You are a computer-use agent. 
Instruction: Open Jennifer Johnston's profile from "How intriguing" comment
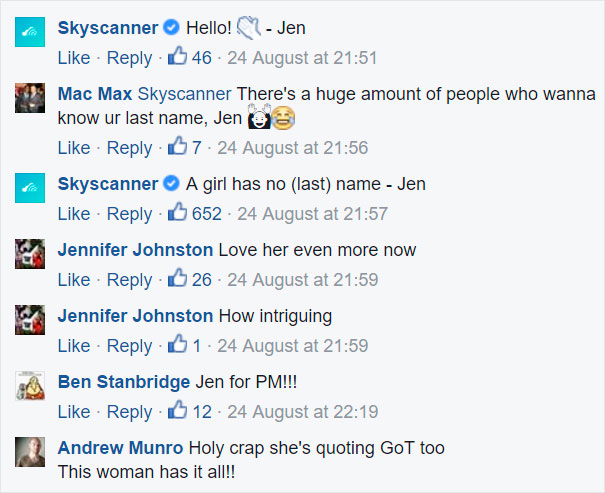(135, 316)
